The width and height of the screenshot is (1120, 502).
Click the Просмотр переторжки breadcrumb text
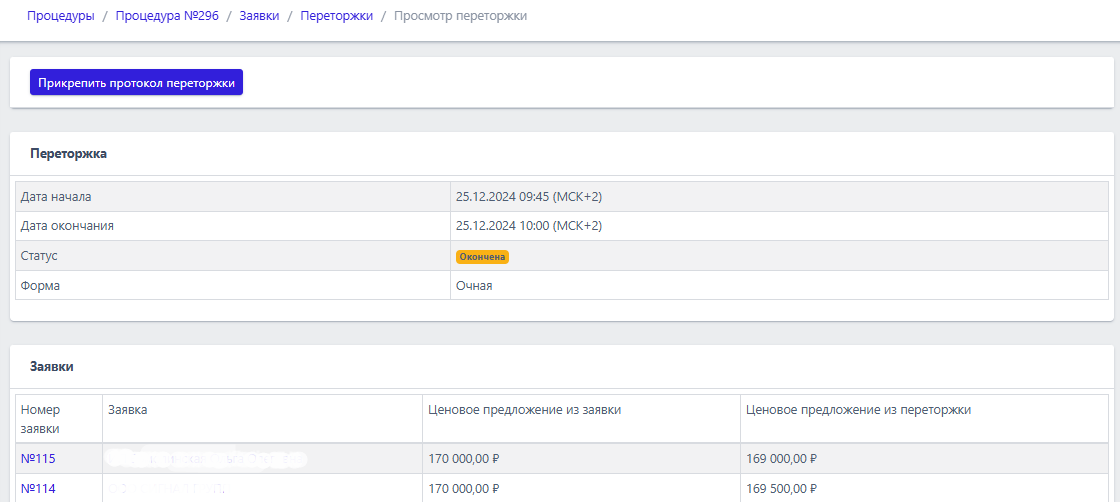pyautogui.click(x=461, y=16)
